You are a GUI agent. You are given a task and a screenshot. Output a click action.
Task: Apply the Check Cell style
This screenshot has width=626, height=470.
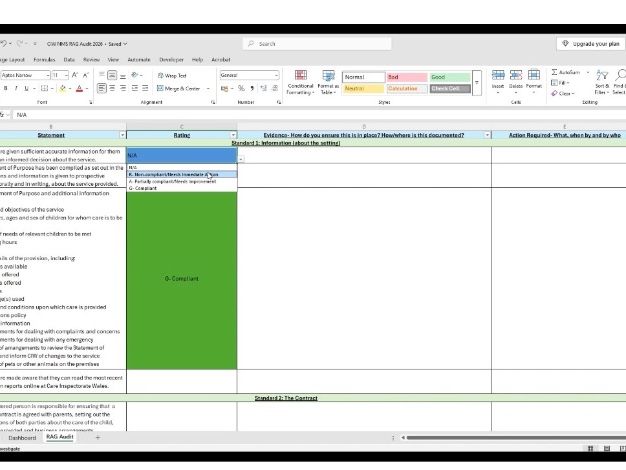[450, 89]
